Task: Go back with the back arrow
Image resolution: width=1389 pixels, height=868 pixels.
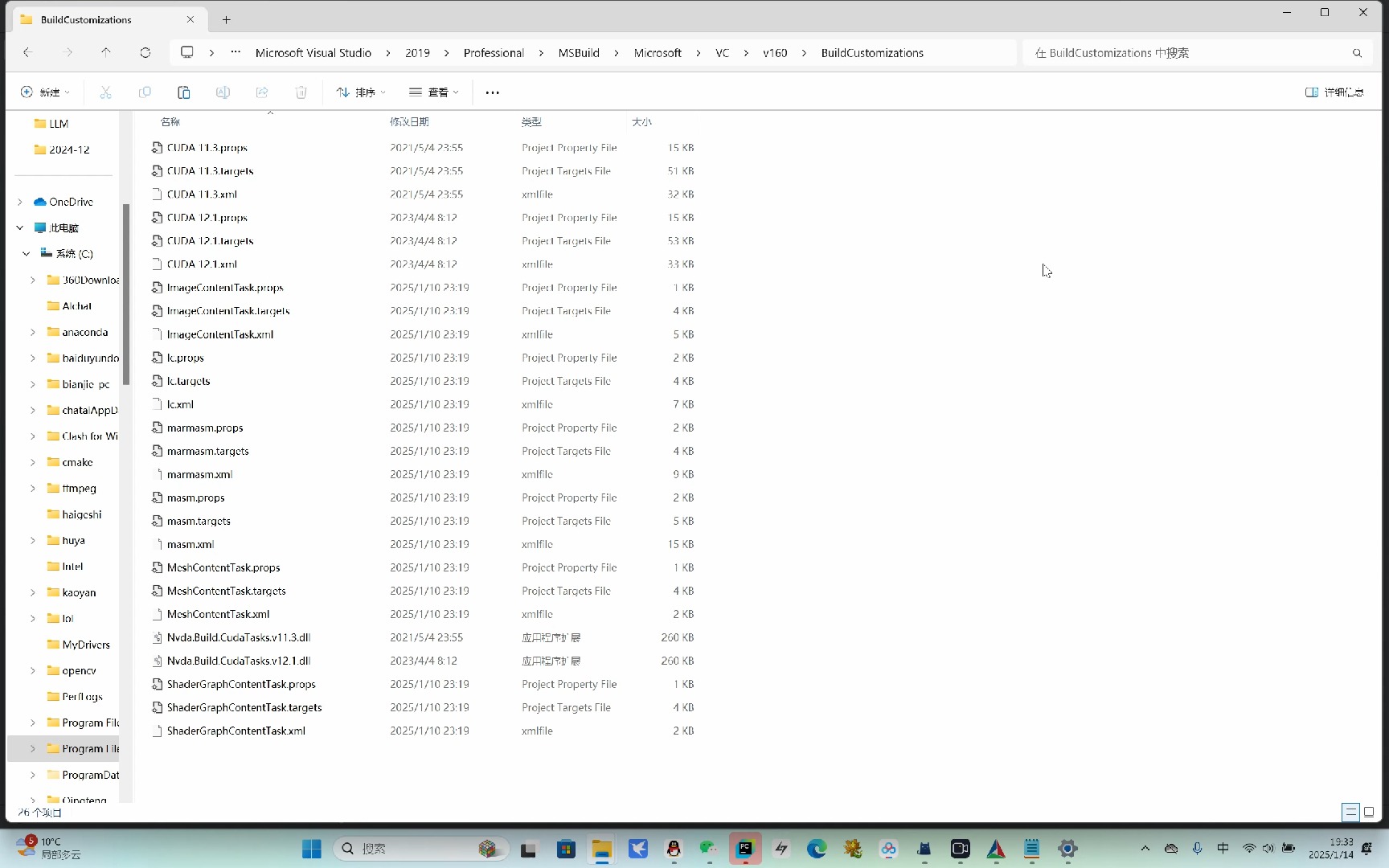Action: (27, 52)
